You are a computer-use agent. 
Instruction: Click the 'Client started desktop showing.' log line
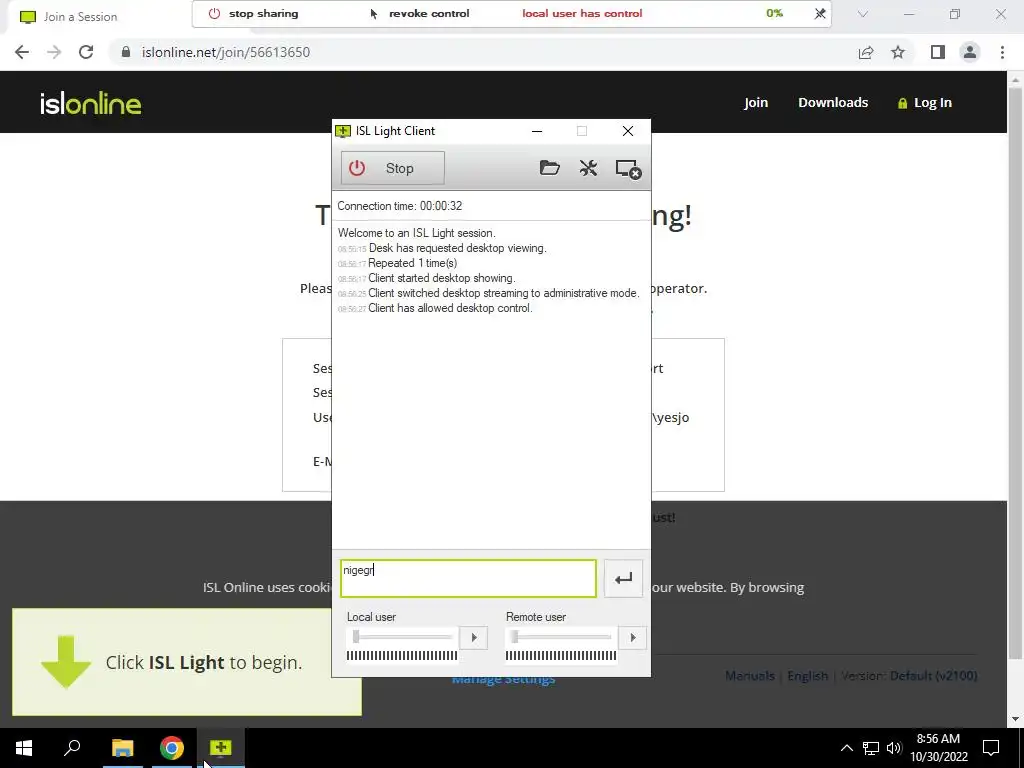coord(441,278)
